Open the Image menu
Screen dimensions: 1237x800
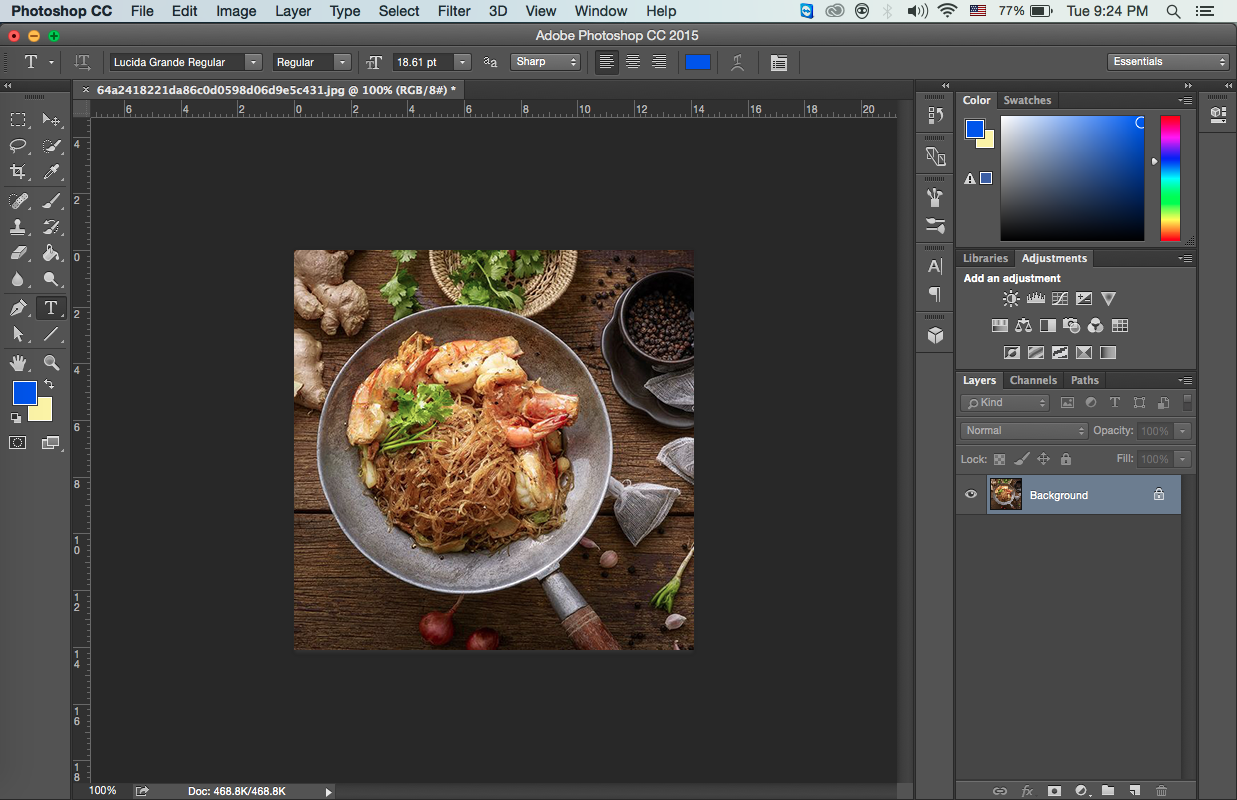click(236, 11)
